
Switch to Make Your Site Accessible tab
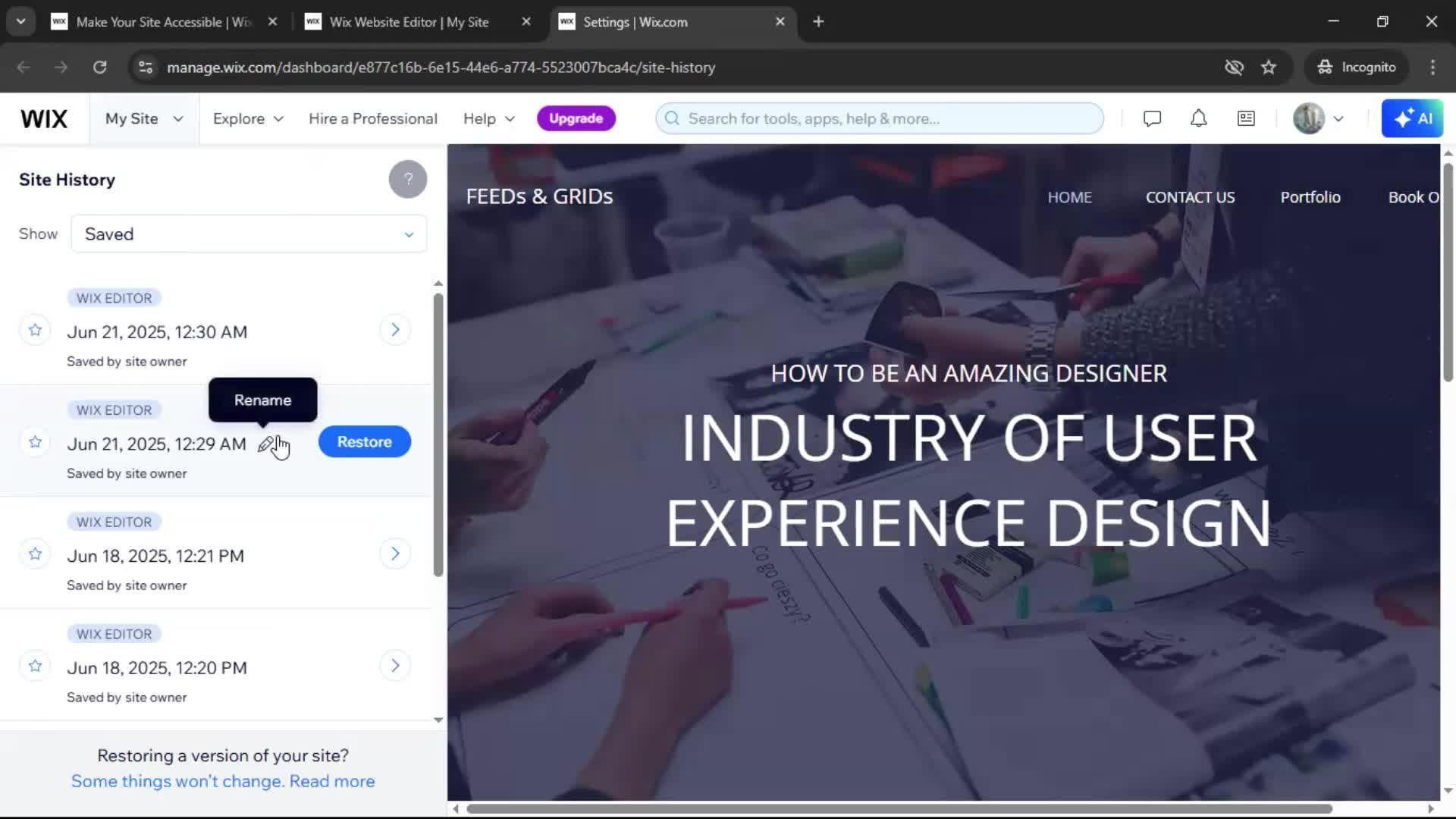(x=163, y=22)
